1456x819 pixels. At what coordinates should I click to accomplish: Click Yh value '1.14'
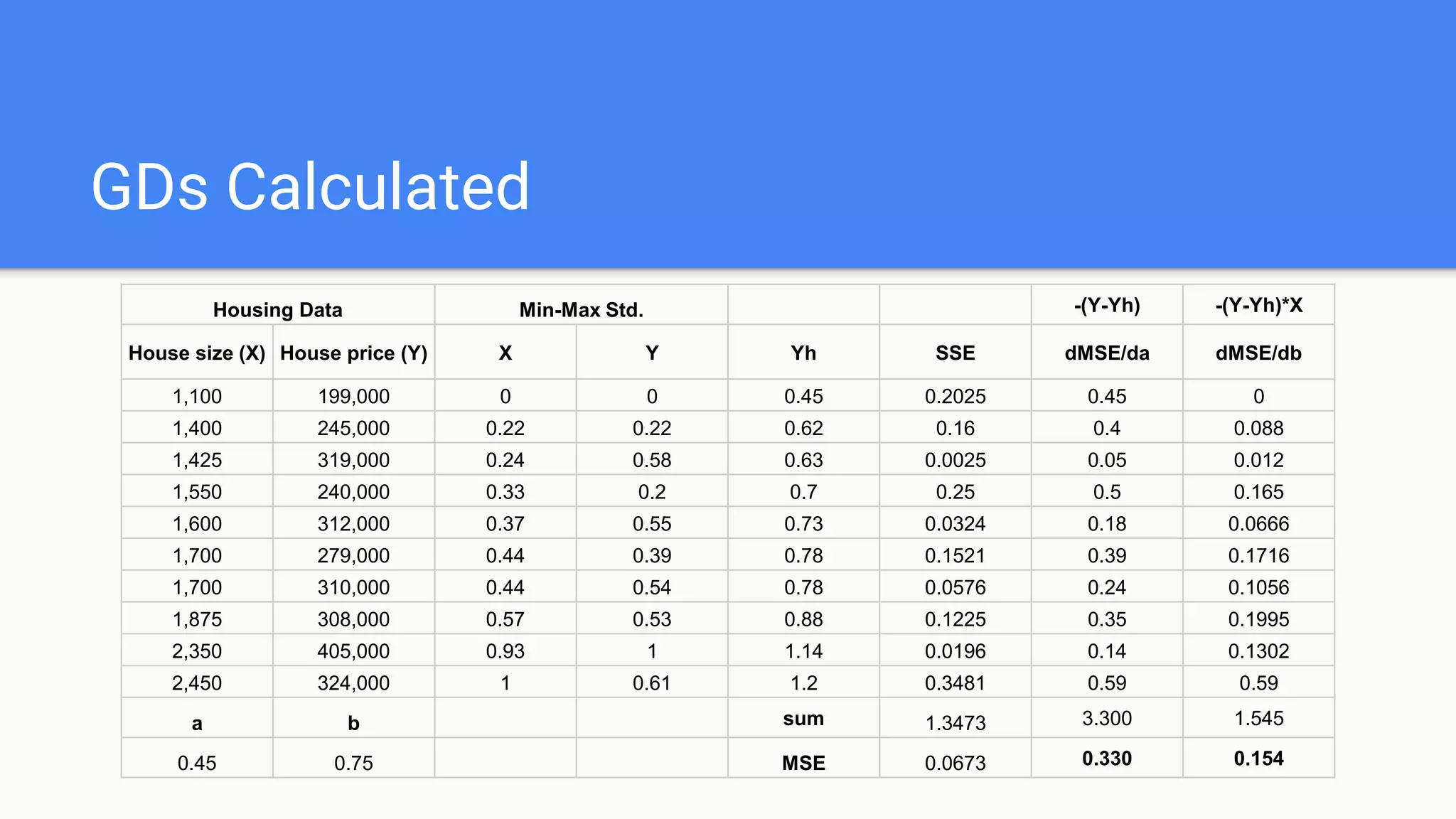click(x=803, y=651)
